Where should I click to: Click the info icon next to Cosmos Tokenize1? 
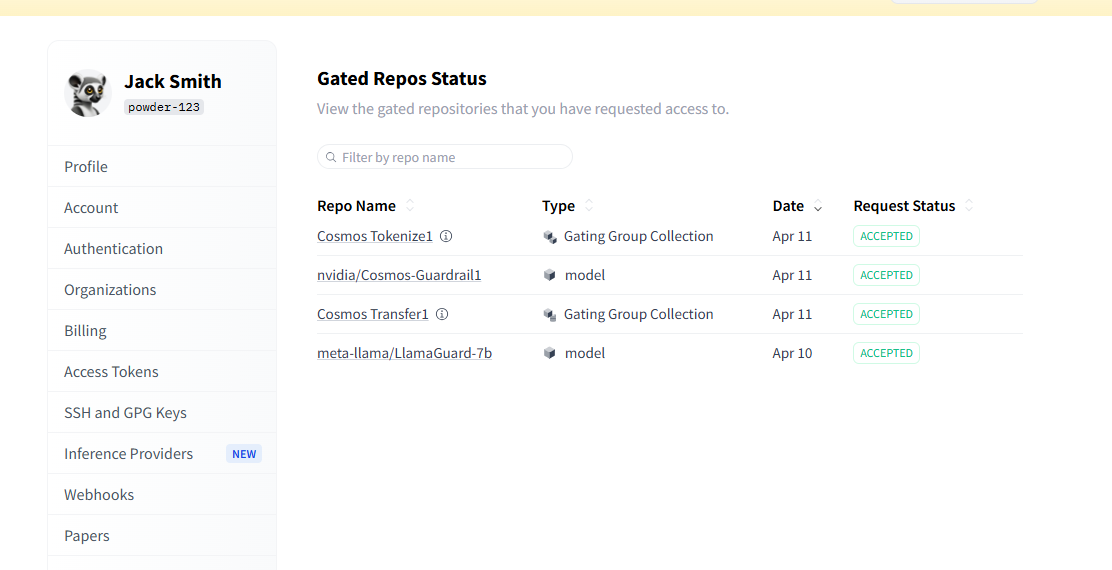coord(446,236)
